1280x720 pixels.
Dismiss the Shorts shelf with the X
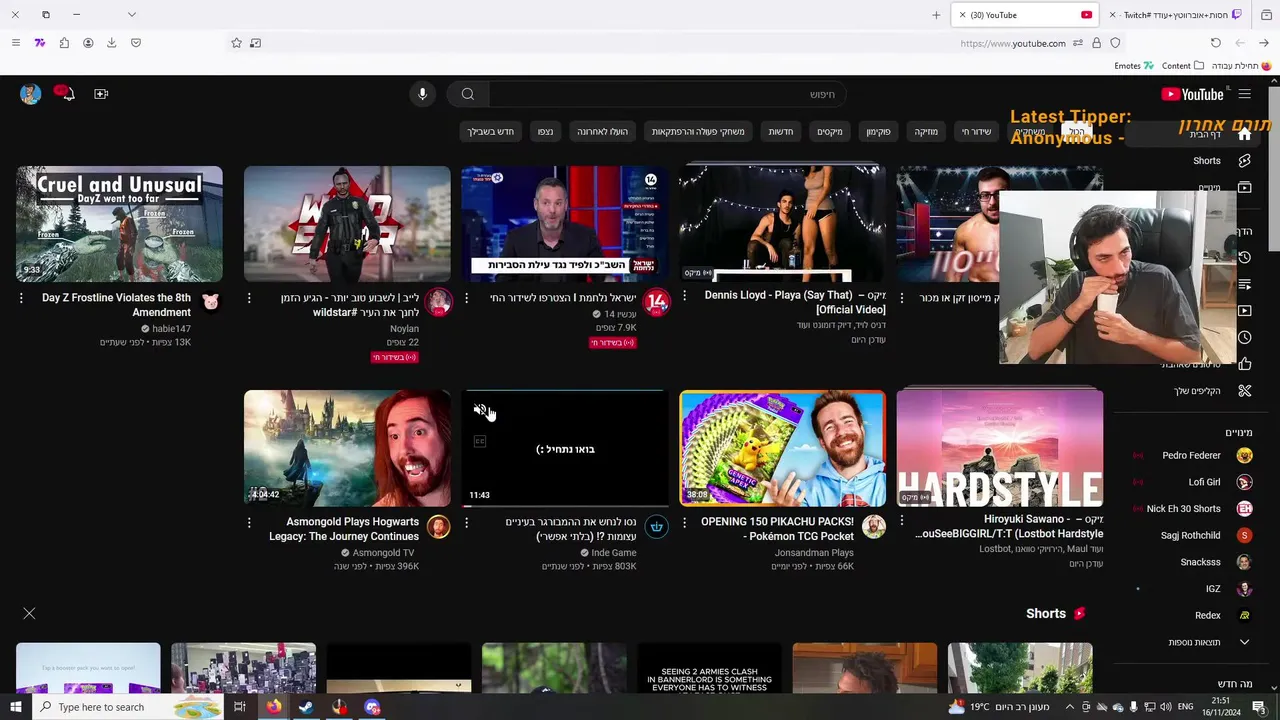(29, 613)
